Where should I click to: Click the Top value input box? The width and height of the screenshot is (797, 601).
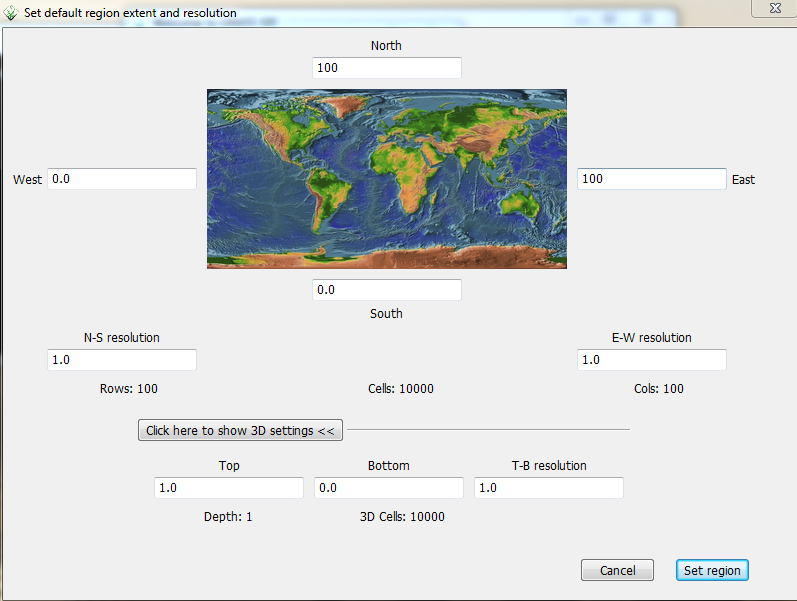(x=228, y=488)
